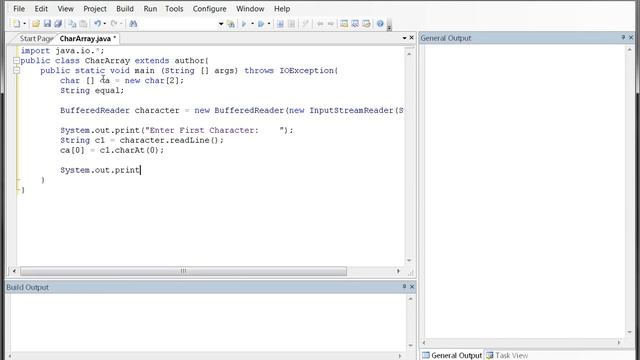640x360 pixels.
Task: Click the empty find text combo box
Action: click(x=178, y=24)
